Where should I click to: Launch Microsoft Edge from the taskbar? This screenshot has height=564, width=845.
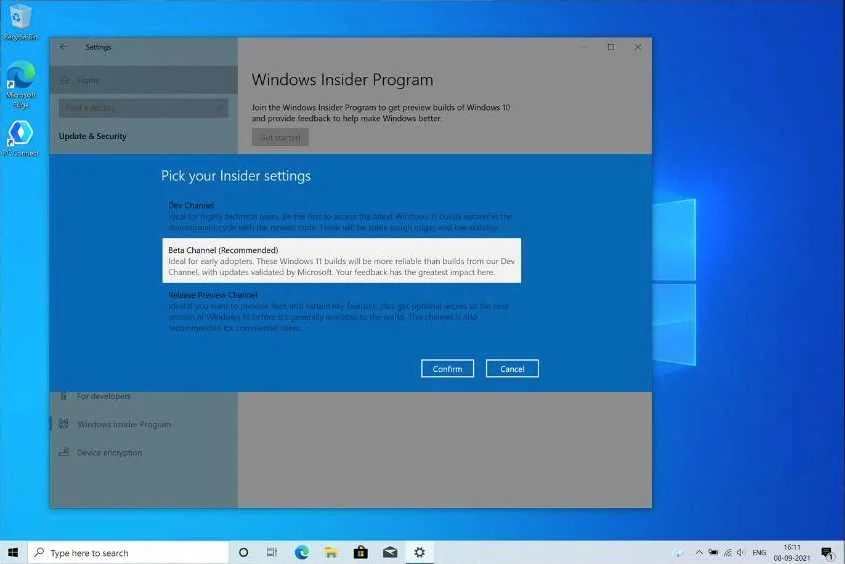point(302,552)
